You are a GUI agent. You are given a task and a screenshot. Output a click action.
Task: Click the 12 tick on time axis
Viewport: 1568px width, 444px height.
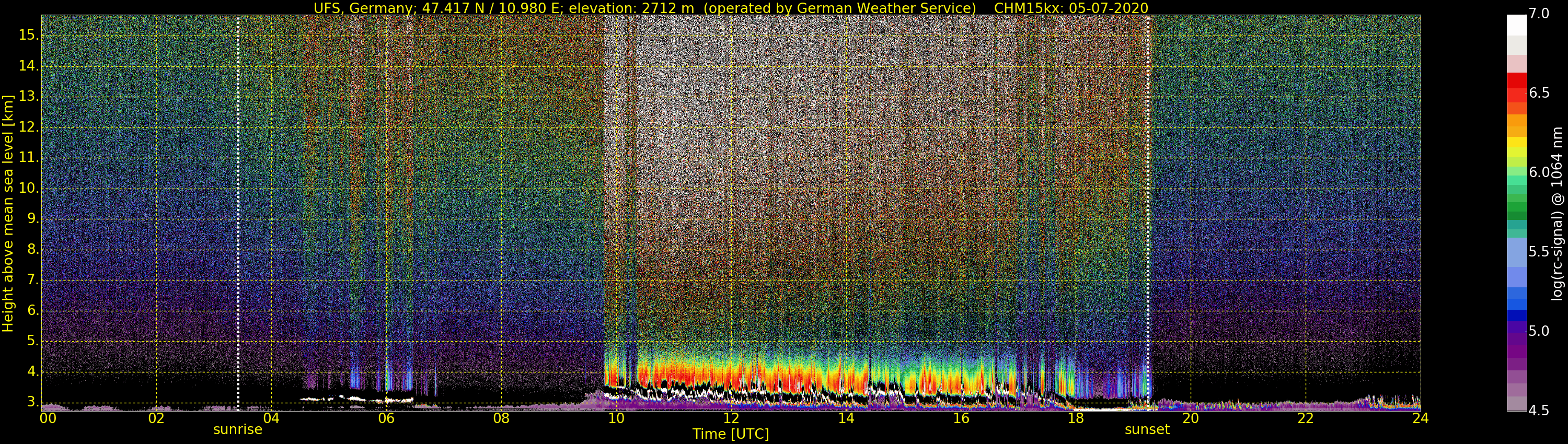(x=731, y=418)
